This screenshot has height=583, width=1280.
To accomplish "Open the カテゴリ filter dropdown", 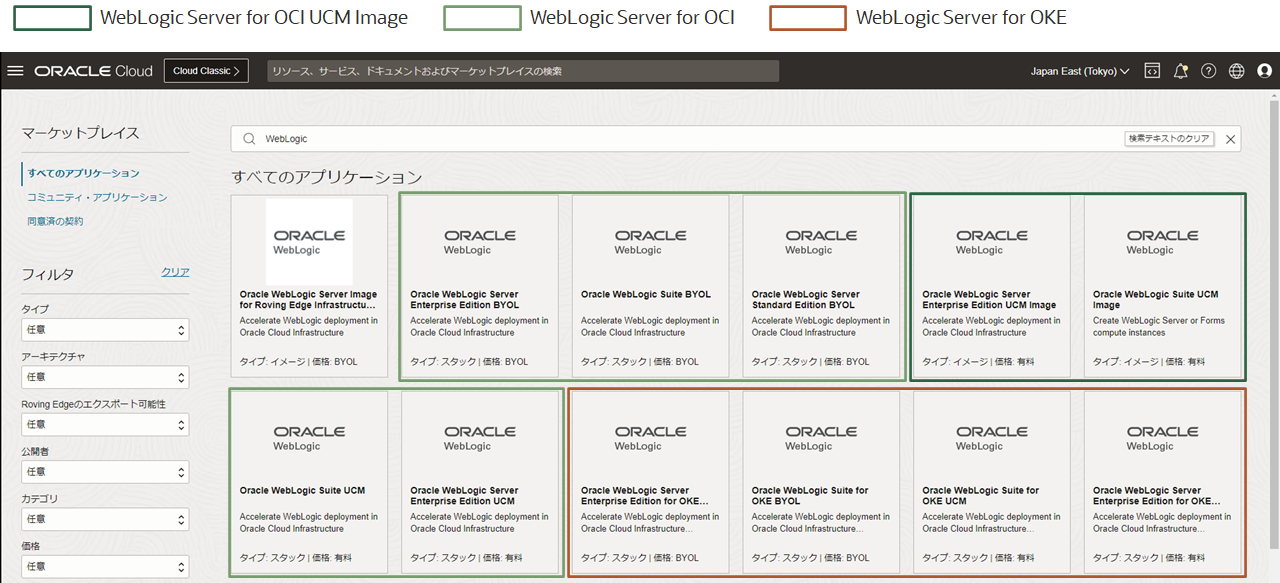I will (105, 518).
